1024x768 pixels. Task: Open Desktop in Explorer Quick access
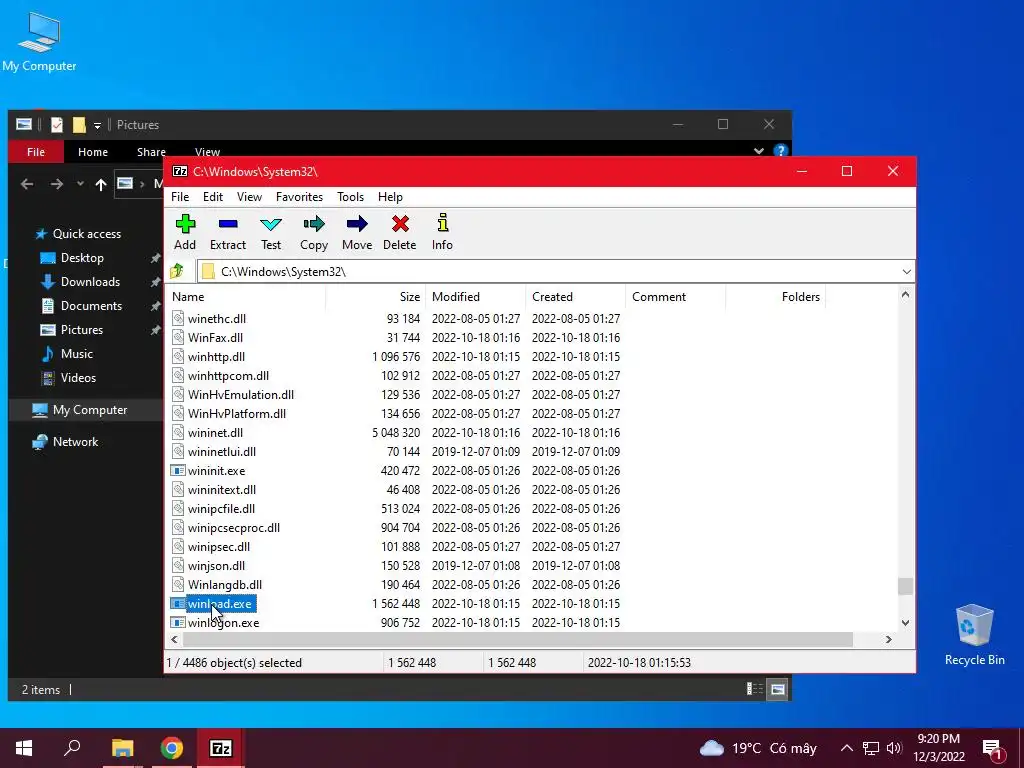[x=82, y=258]
